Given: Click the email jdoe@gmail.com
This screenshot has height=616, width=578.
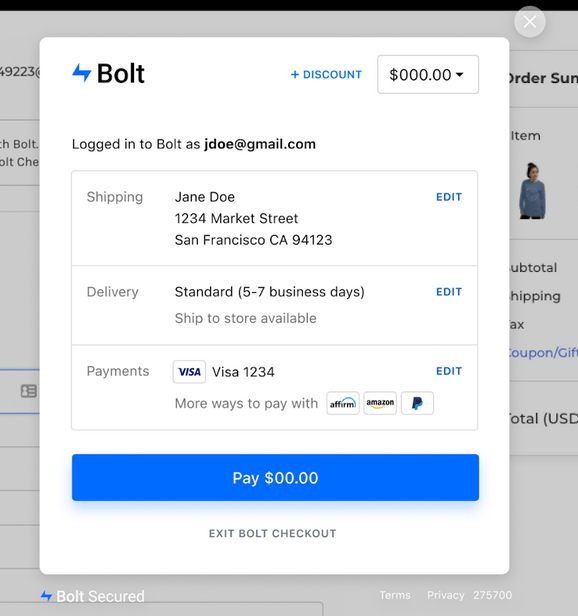Looking at the screenshot, I should click(260, 144).
